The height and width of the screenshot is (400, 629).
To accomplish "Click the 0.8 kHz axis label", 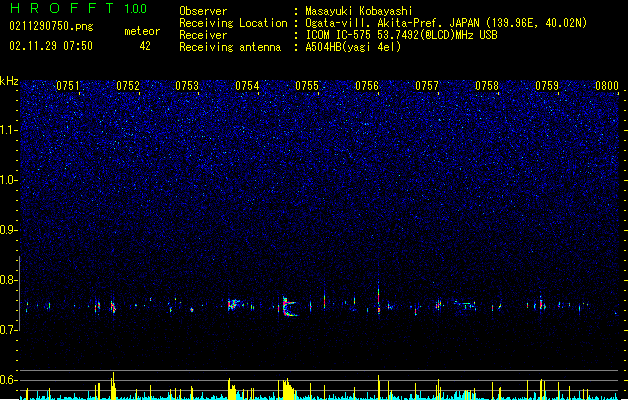I will pyautogui.click(x=8, y=280).
